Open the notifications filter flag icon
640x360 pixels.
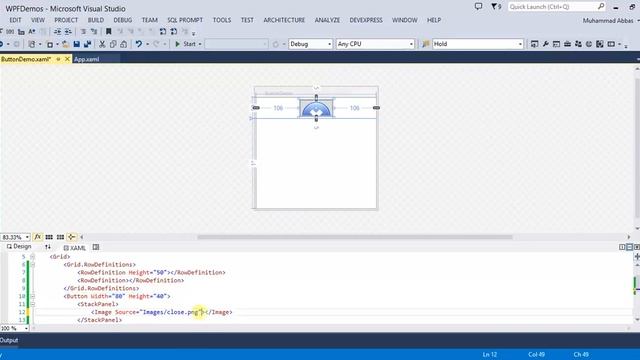[496, 7]
